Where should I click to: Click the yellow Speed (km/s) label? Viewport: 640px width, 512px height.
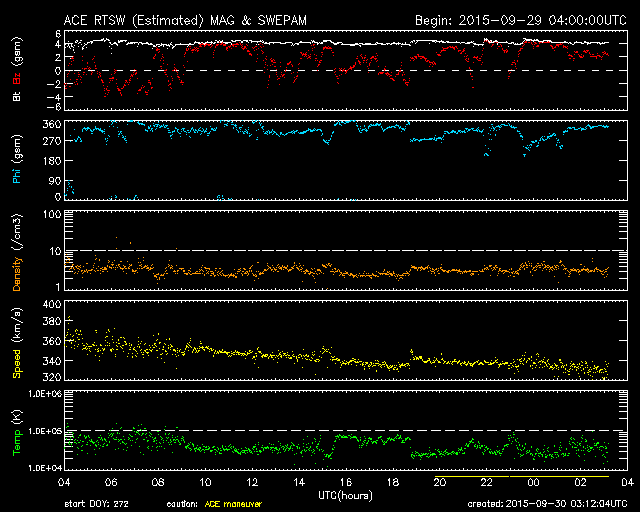[x=17, y=348]
